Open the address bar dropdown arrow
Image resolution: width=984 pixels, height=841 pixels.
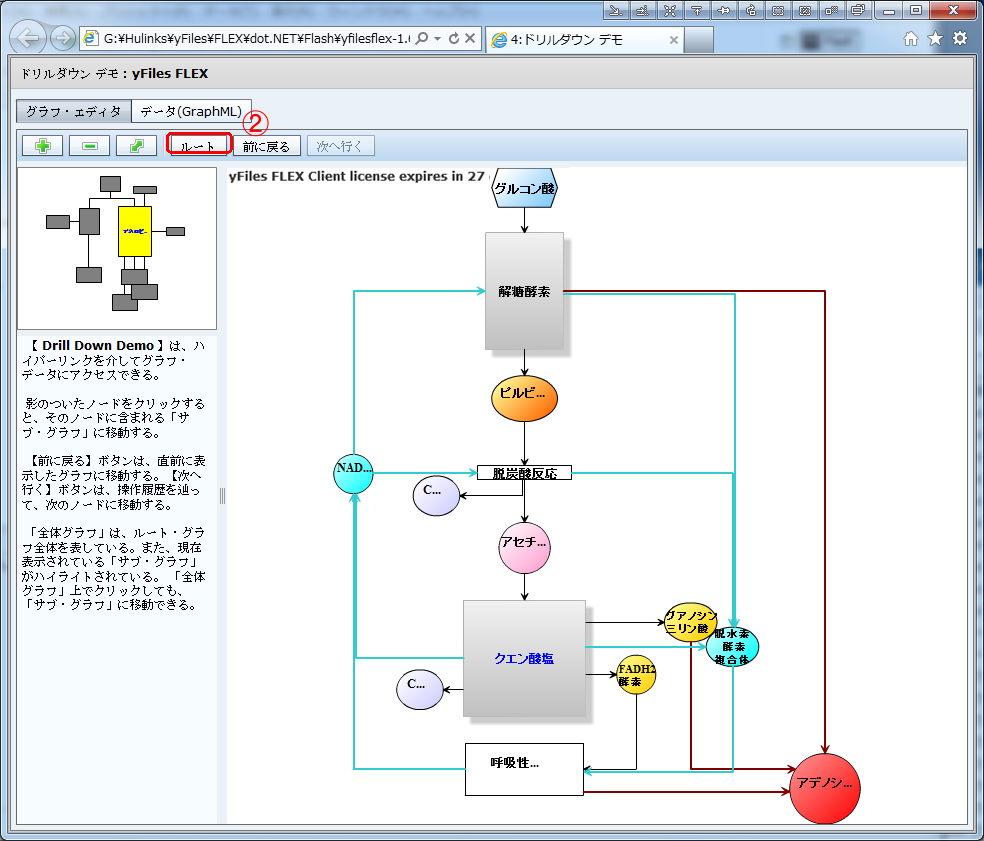437,39
